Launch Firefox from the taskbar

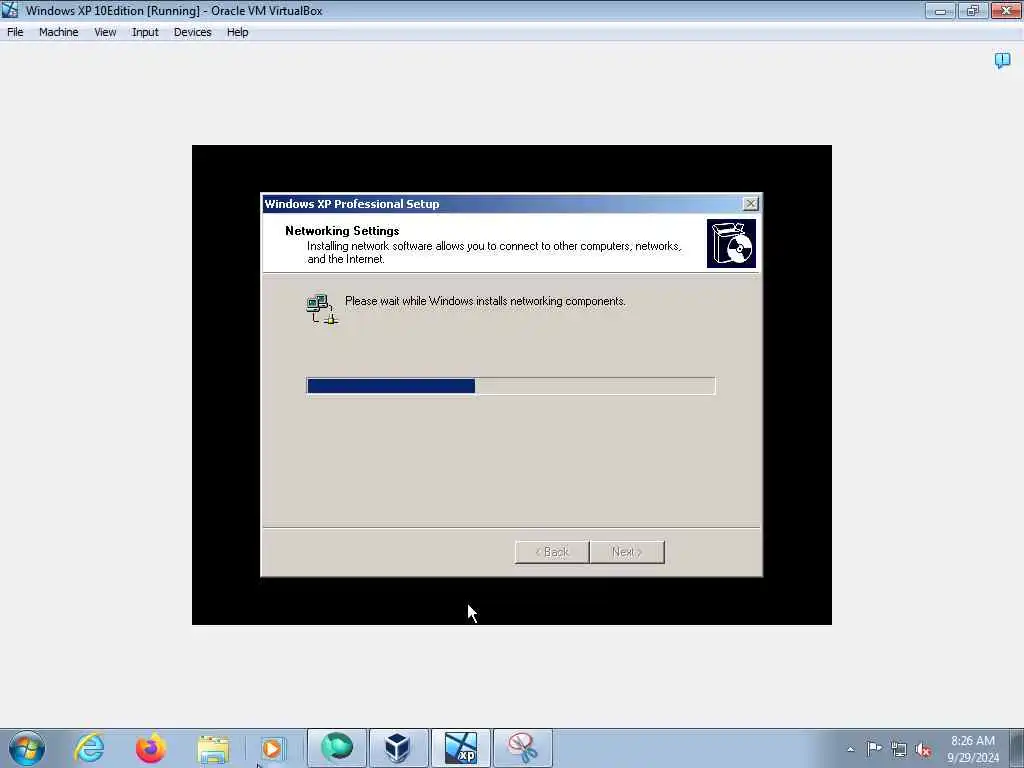pyautogui.click(x=150, y=748)
